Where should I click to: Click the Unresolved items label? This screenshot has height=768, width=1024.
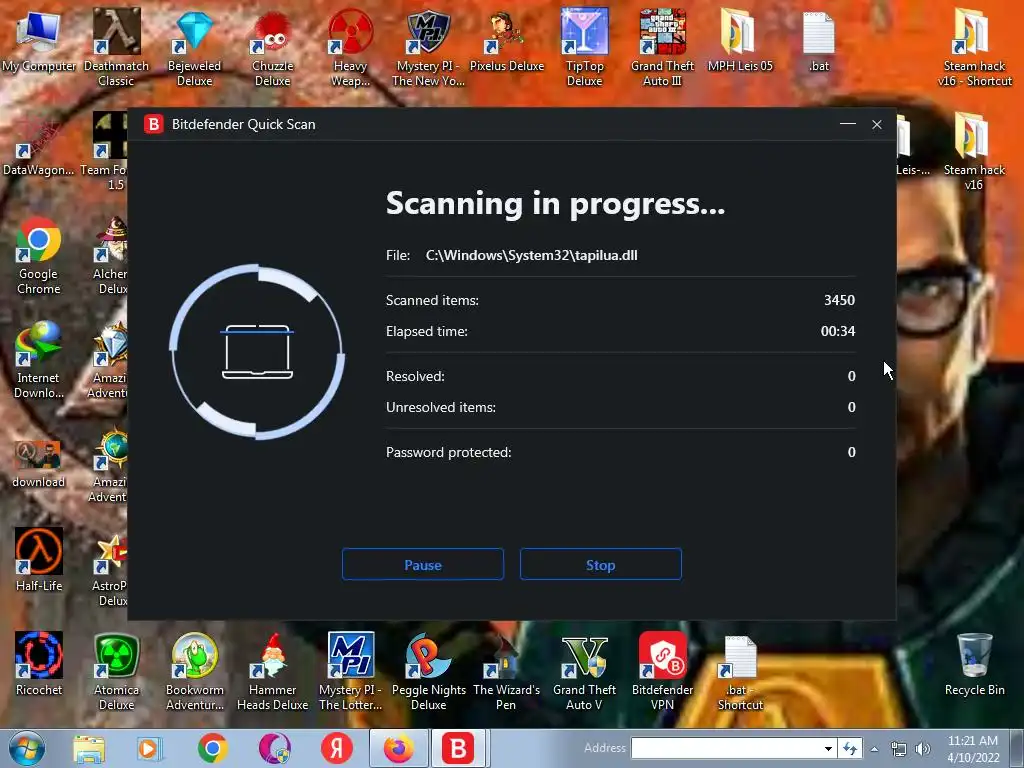pyautogui.click(x=441, y=407)
